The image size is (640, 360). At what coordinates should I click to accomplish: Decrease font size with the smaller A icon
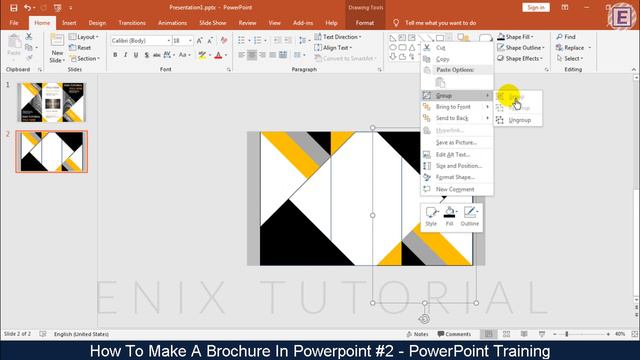(210, 41)
